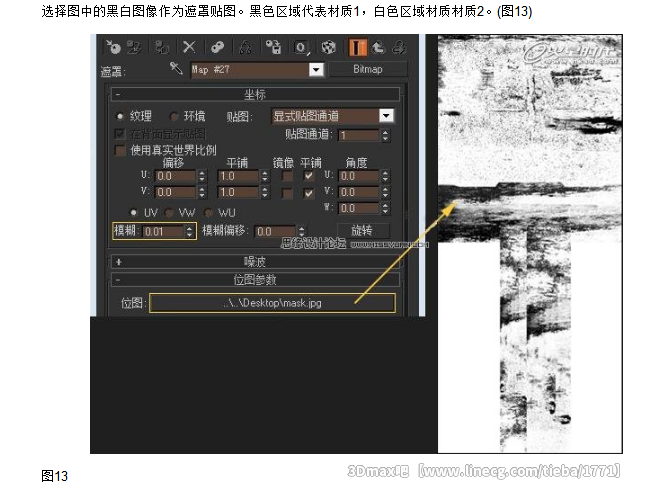Toggle the U 平铺 tile checkbox
660x490 pixels.
pyautogui.click(x=309, y=176)
